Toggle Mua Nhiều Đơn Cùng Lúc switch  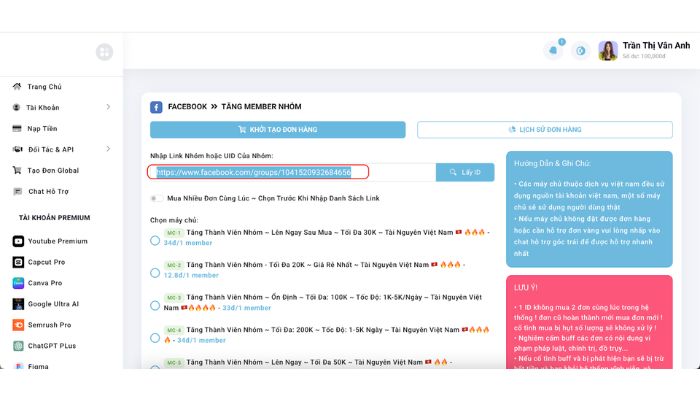coord(156,198)
